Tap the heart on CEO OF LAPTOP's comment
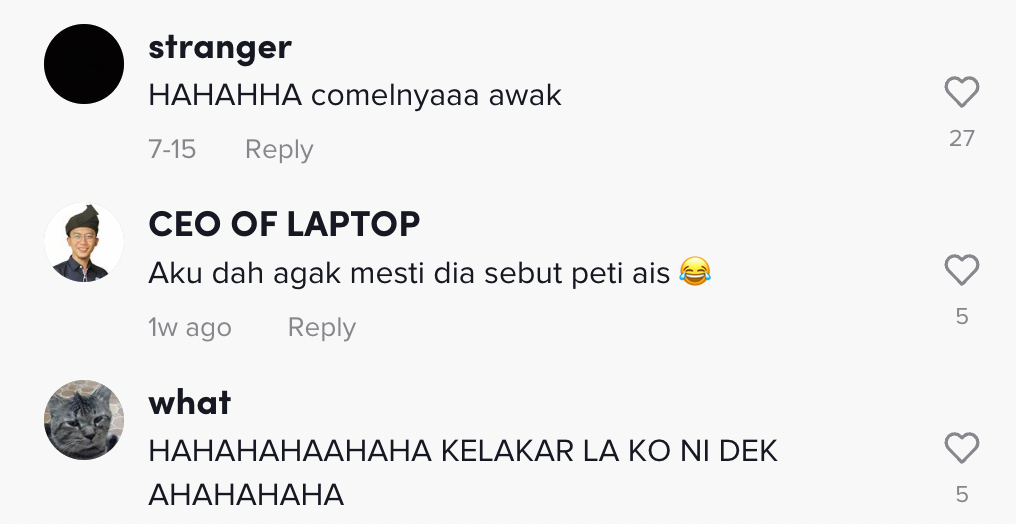Image resolution: width=1016 pixels, height=524 pixels. click(x=961, y=271)
